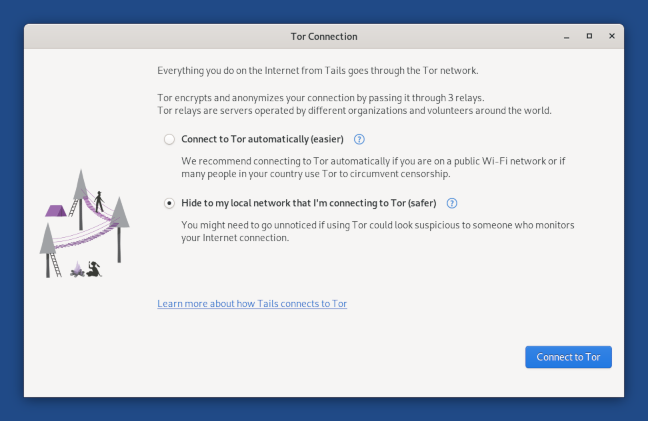648x421 pixels.
Task: Minimize the Tor Connection window
Action: (567, 37)
